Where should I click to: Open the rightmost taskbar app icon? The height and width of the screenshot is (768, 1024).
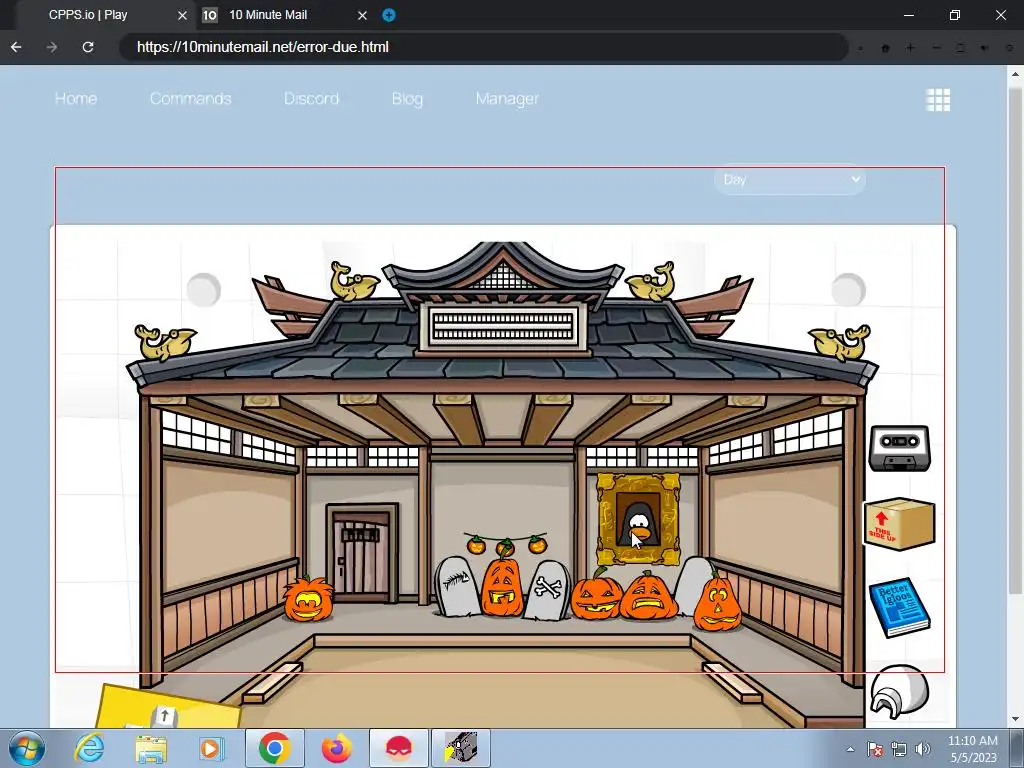[460, 748]
